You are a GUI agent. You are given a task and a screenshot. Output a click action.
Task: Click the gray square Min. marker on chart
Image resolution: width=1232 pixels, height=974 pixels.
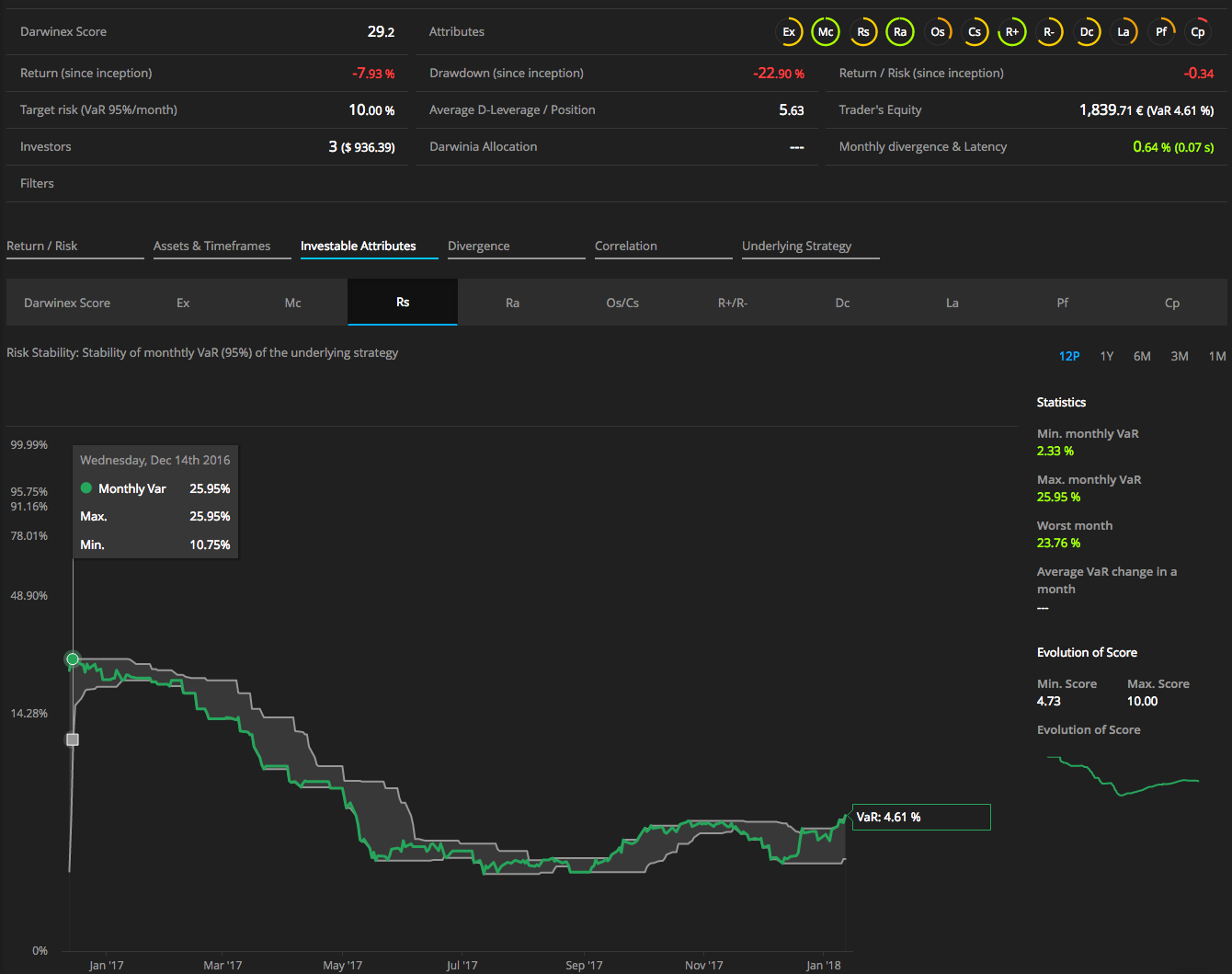pos(73,739)
